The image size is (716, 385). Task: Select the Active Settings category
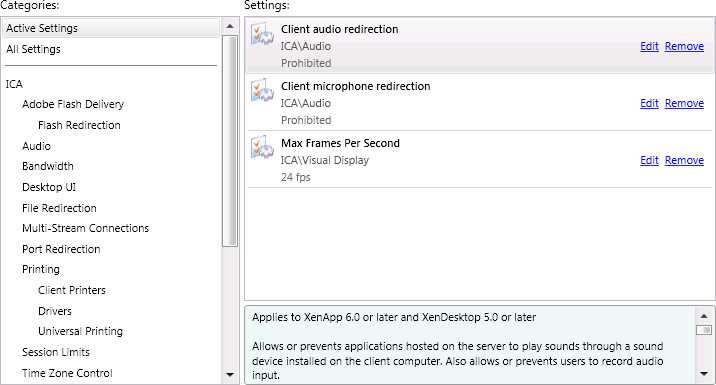(111, 28)
